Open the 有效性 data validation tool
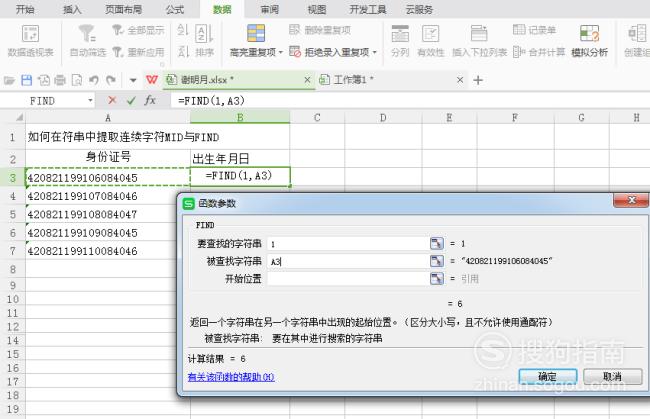650x419 pixels. (x=430, y=40)
